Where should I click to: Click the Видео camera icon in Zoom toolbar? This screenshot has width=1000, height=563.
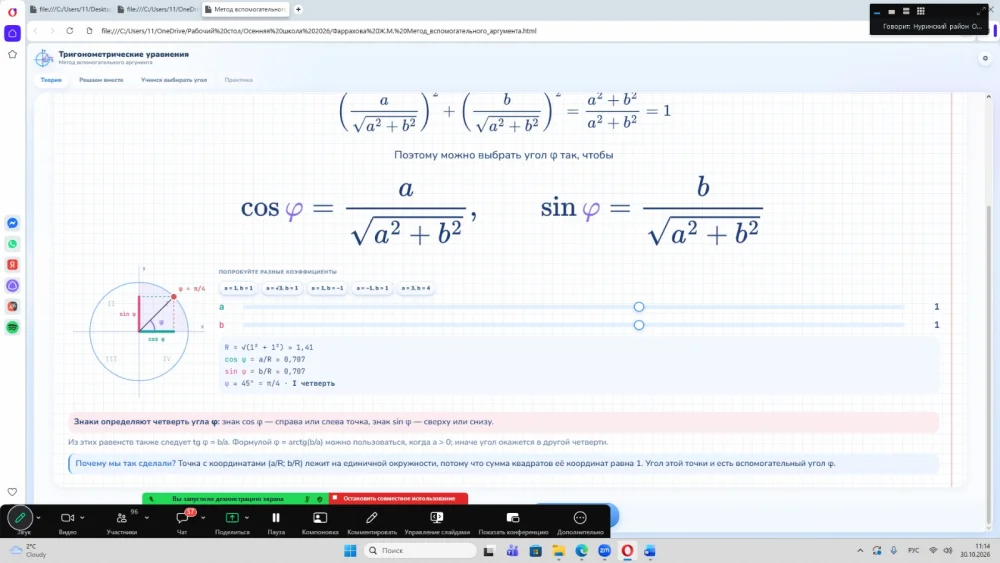coord(67,518)
